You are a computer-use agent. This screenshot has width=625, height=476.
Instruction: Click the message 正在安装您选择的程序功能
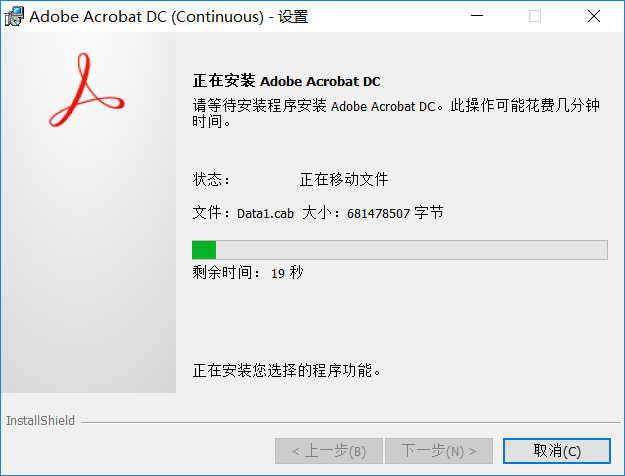[287, 370]
